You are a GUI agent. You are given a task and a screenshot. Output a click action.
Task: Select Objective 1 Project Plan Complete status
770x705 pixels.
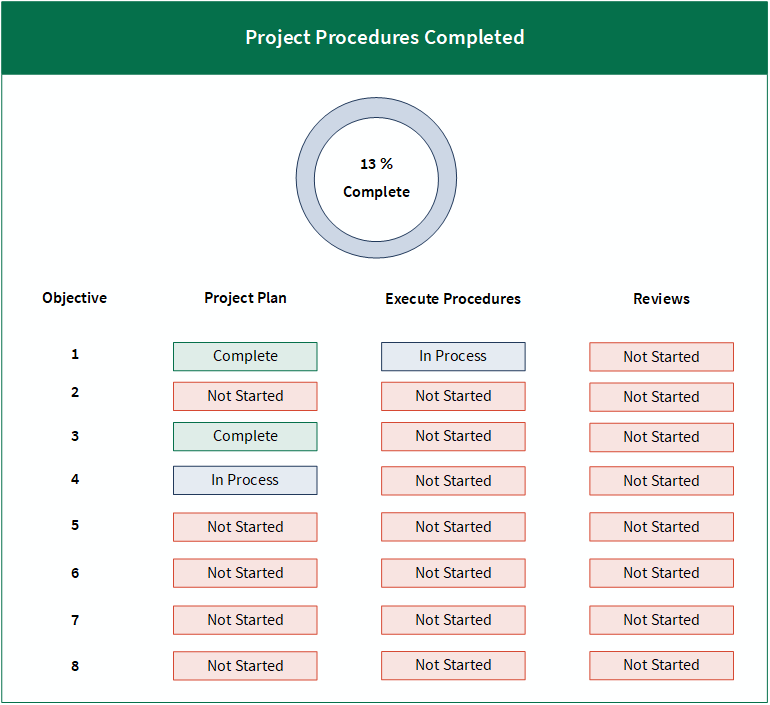click(x=245, y=356)
